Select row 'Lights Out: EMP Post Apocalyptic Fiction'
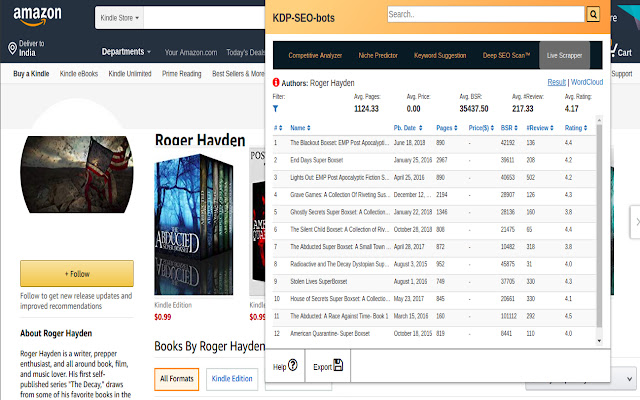This screenshot has height=400, width=640. point(434,178)
